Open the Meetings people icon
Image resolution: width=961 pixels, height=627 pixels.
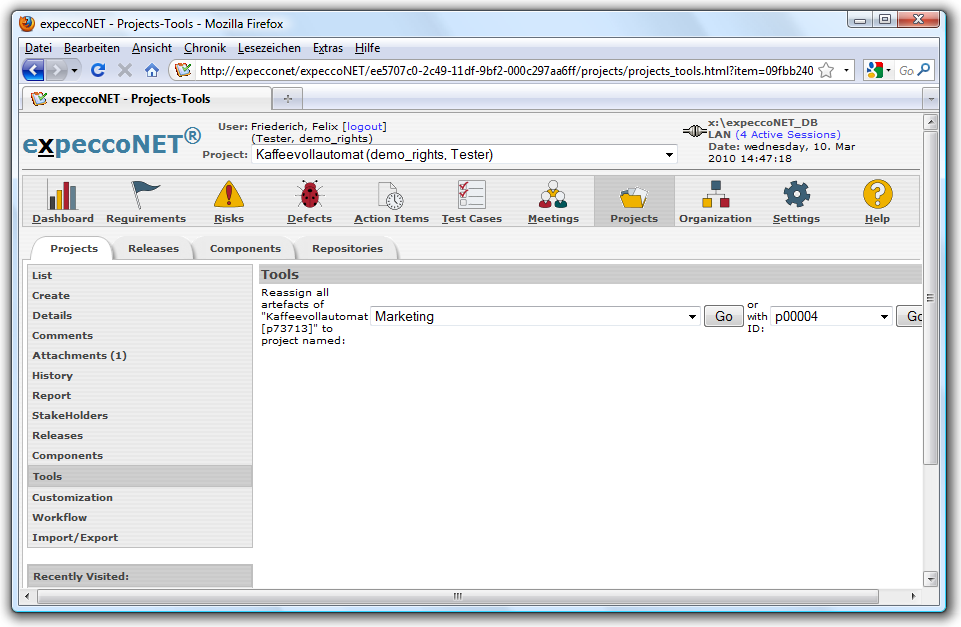tap(553, 195)
